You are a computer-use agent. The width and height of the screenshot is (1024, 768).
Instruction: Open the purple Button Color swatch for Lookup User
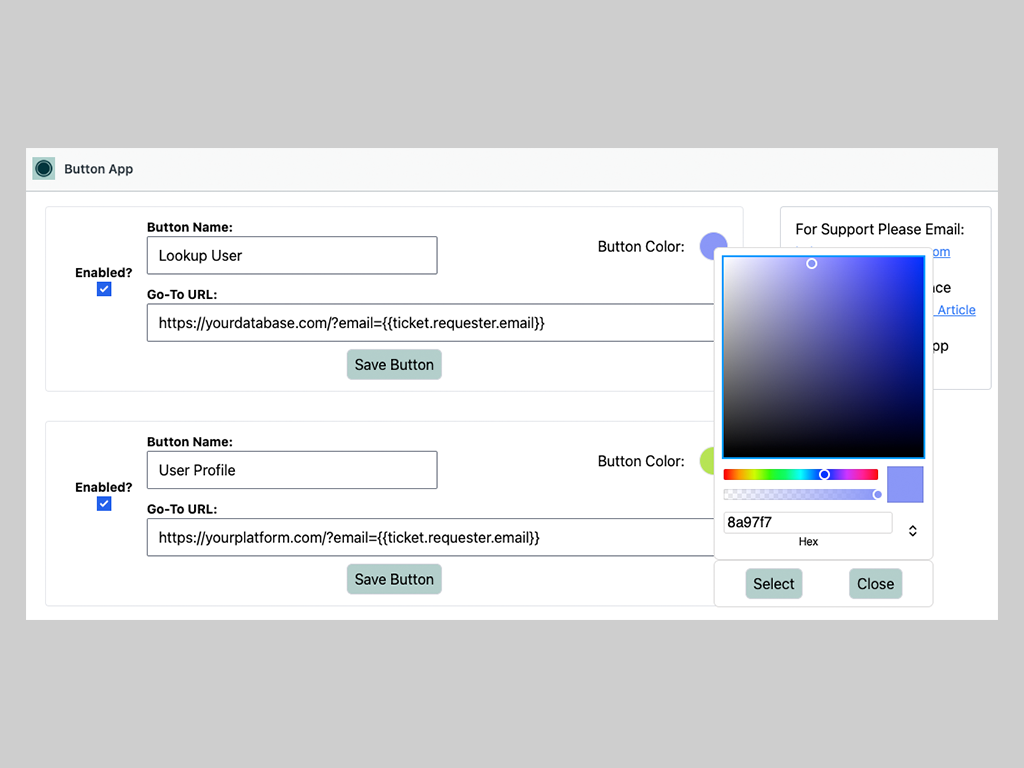[712, 245]
